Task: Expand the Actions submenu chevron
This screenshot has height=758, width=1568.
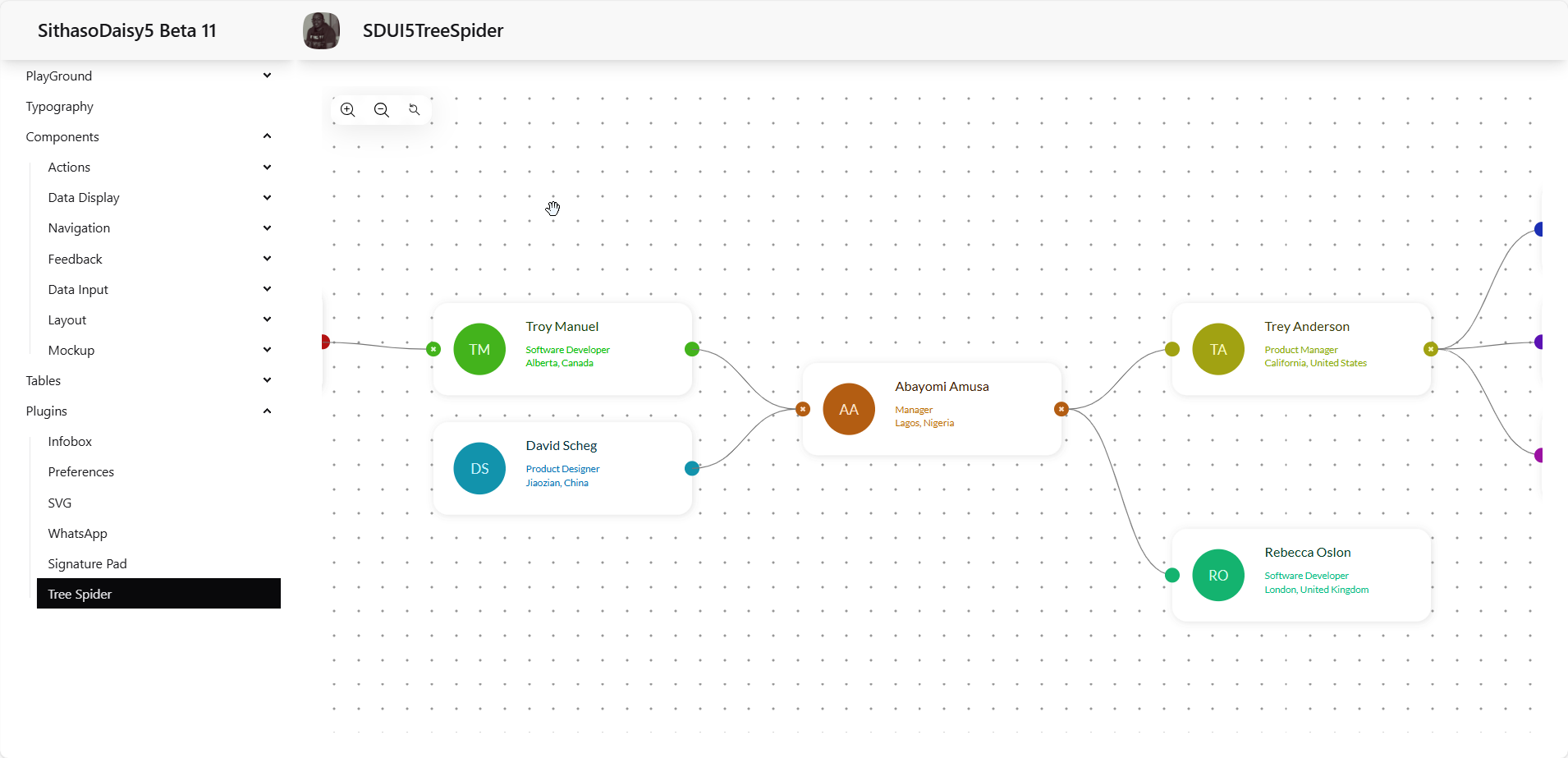Action: click(x=267, y=168)
